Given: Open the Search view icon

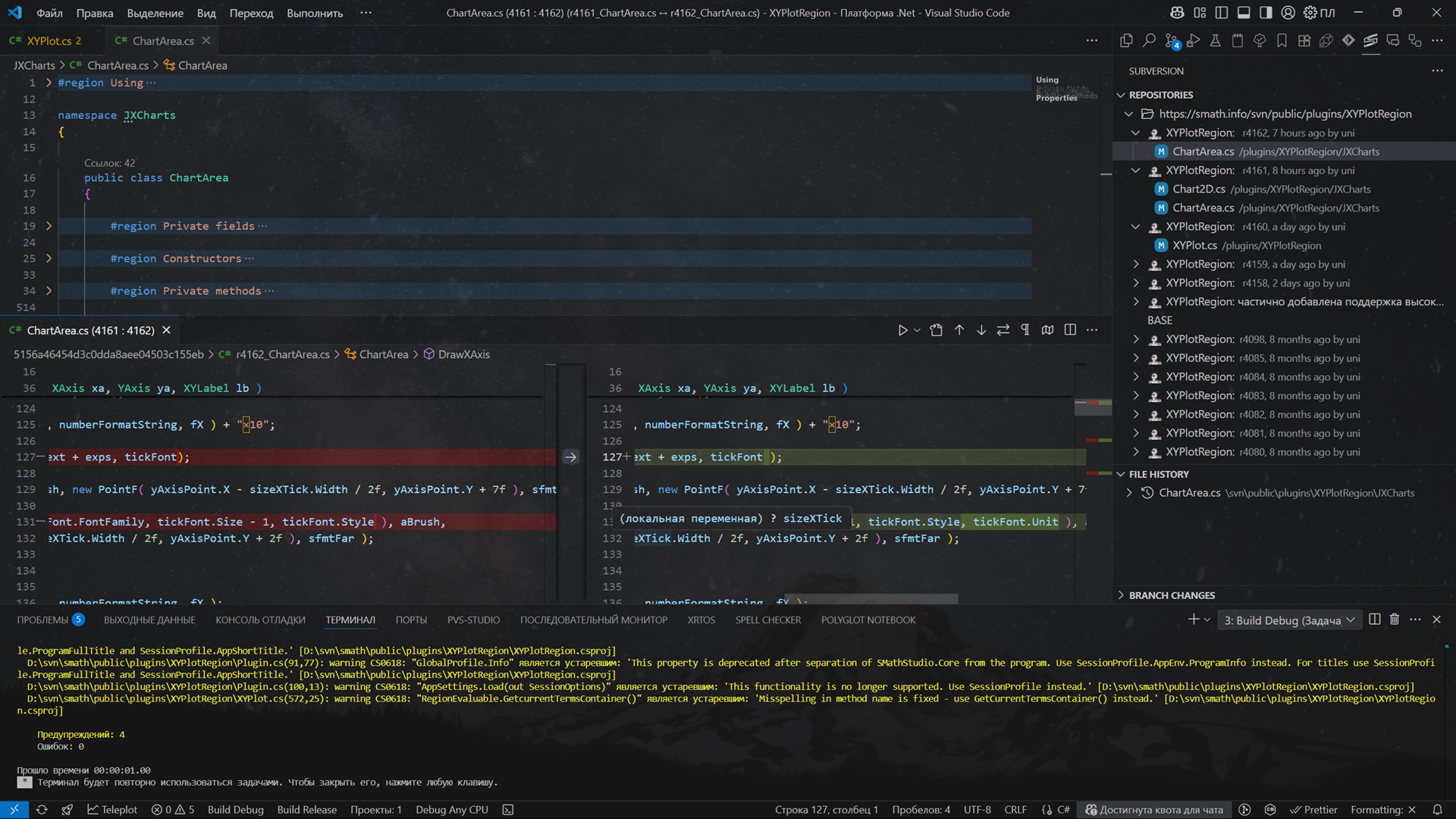Looking at the screenshot, I should click(1150, 41).
